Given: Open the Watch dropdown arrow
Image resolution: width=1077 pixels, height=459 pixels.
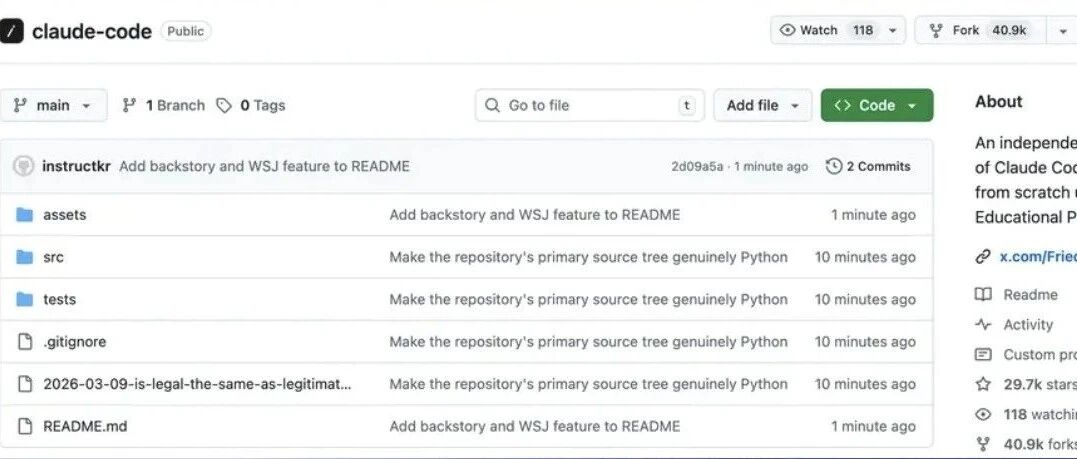Looking at the screenshot, I should click(x=892, y=30).
